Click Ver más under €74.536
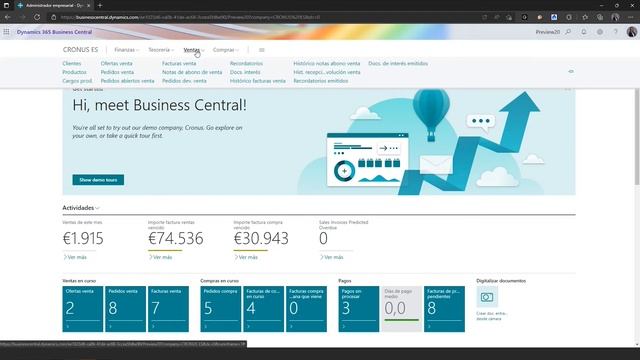 160,257
